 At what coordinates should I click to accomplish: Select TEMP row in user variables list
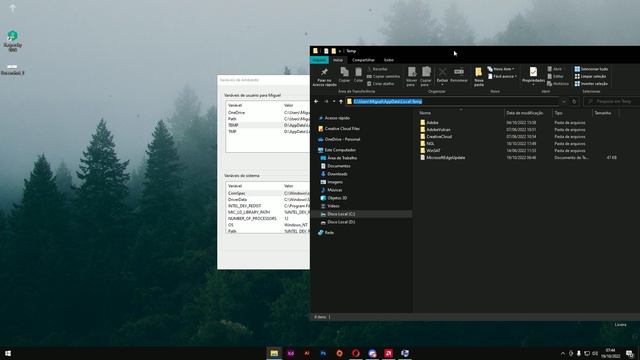[x=268, y=125]
